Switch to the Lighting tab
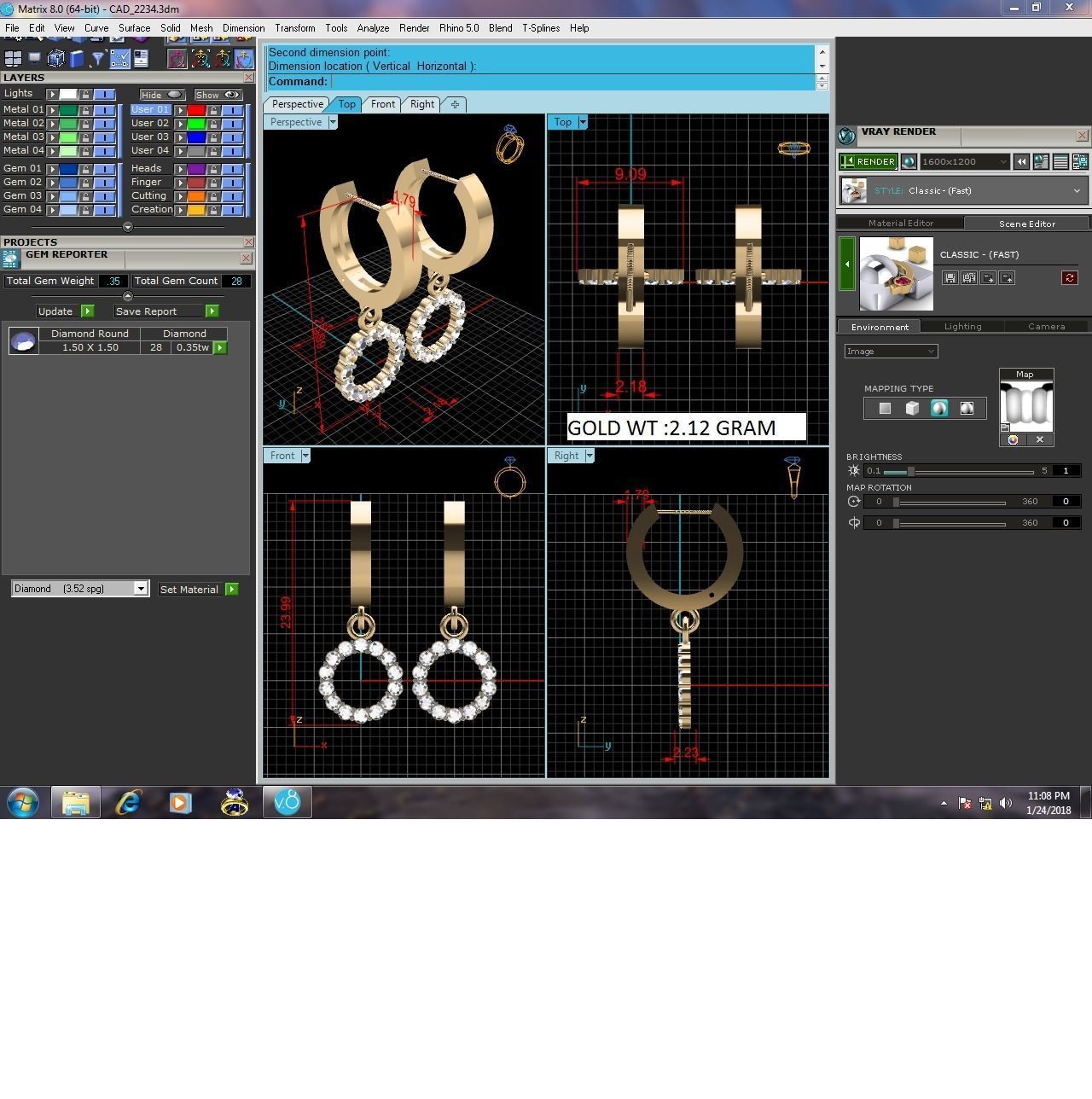1092x1099 pixels. pos(962,327)
